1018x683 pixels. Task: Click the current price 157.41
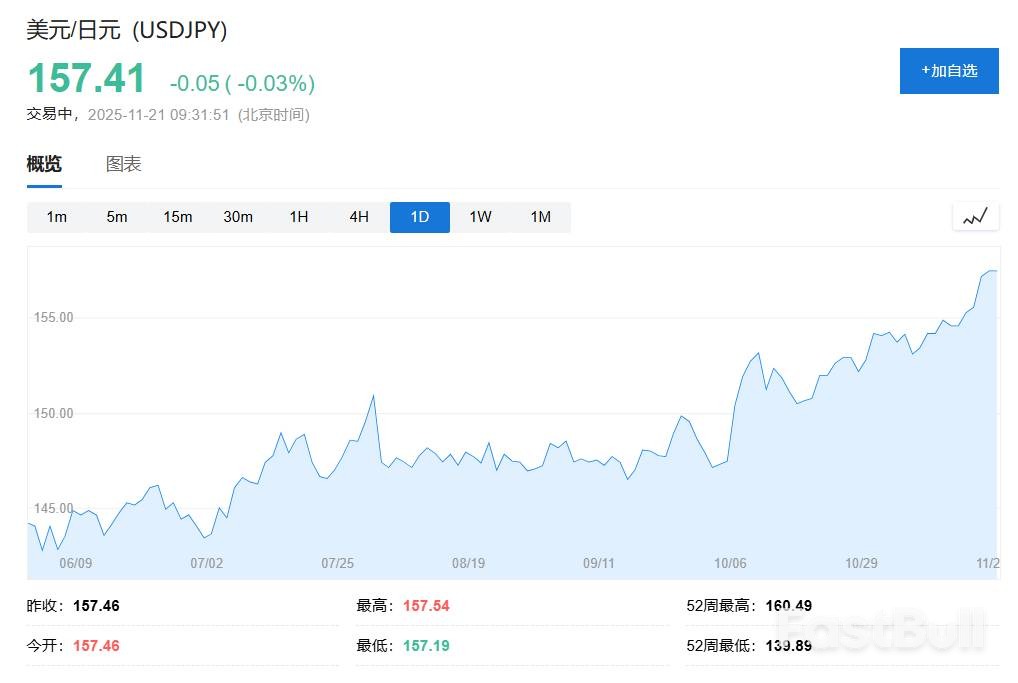86,79
